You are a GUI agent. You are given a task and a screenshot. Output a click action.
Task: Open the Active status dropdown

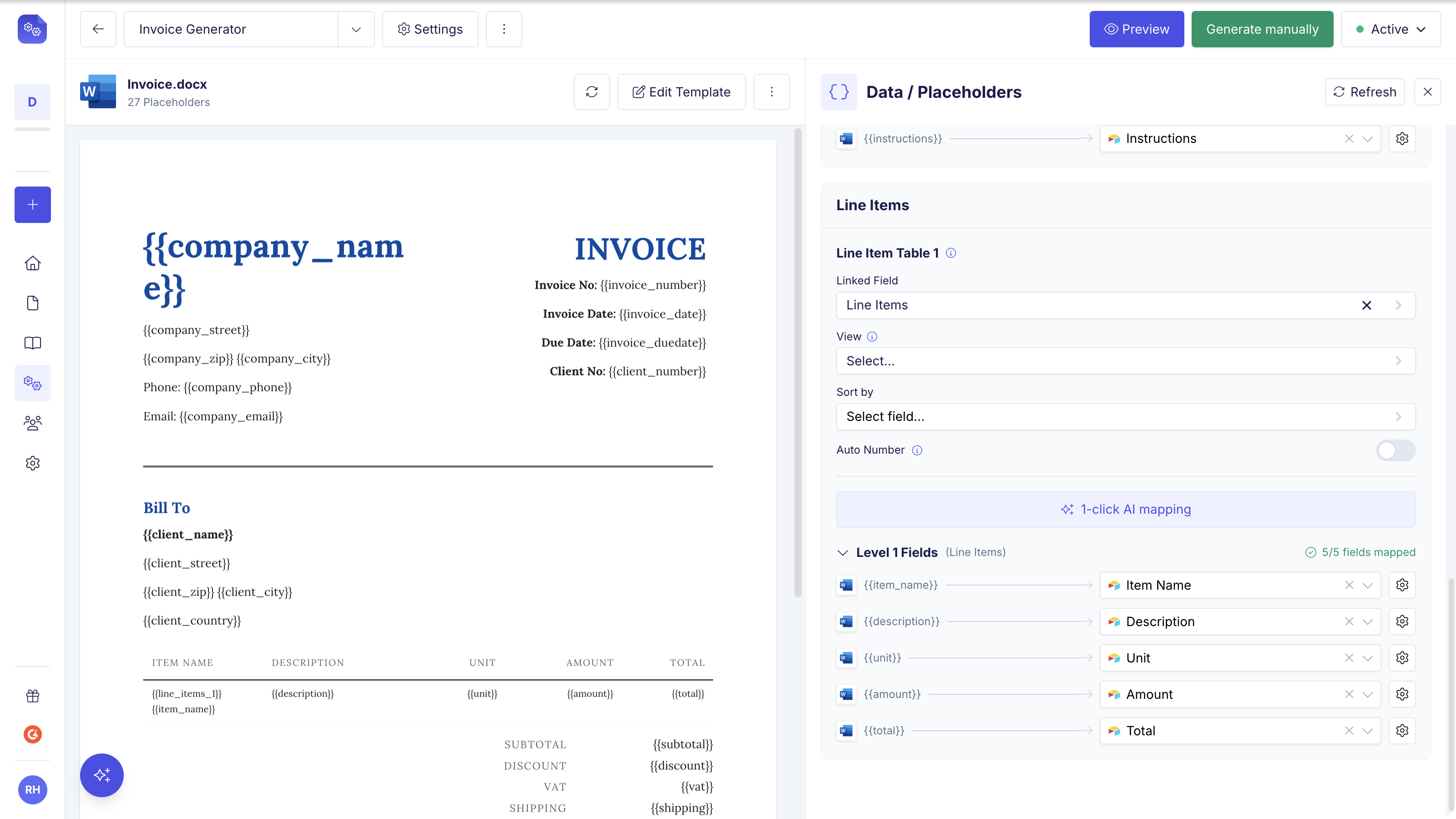click(1390, 29)
